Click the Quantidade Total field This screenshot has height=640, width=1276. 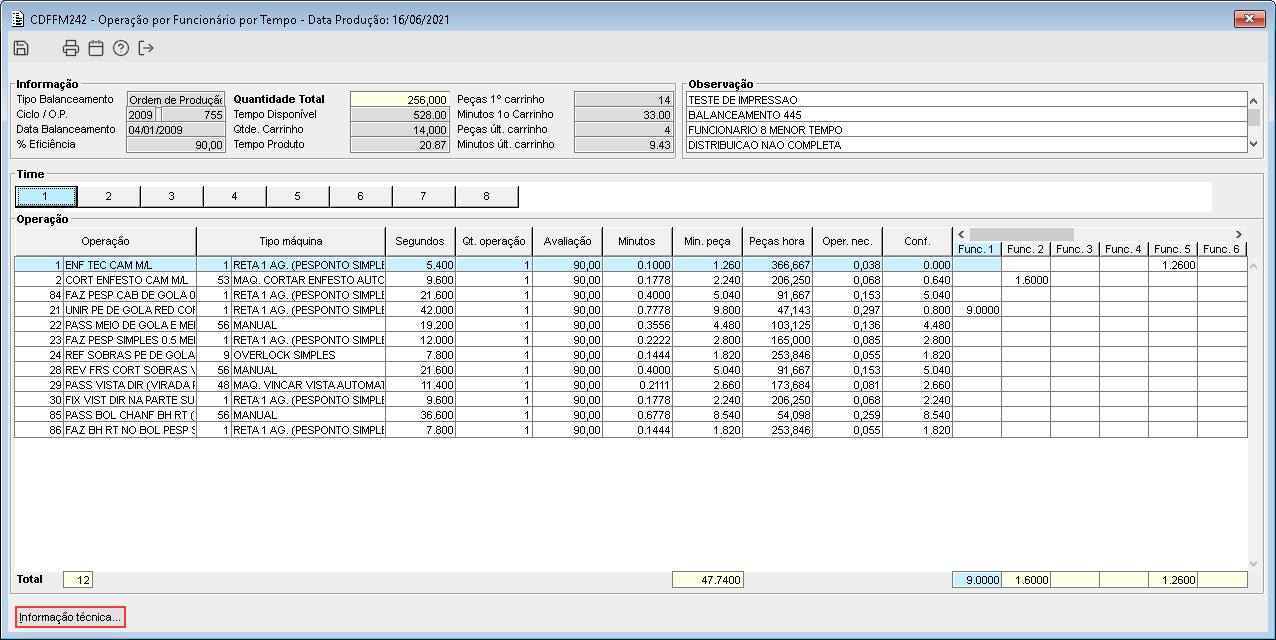pyautogui.click(x=400, y=100)
